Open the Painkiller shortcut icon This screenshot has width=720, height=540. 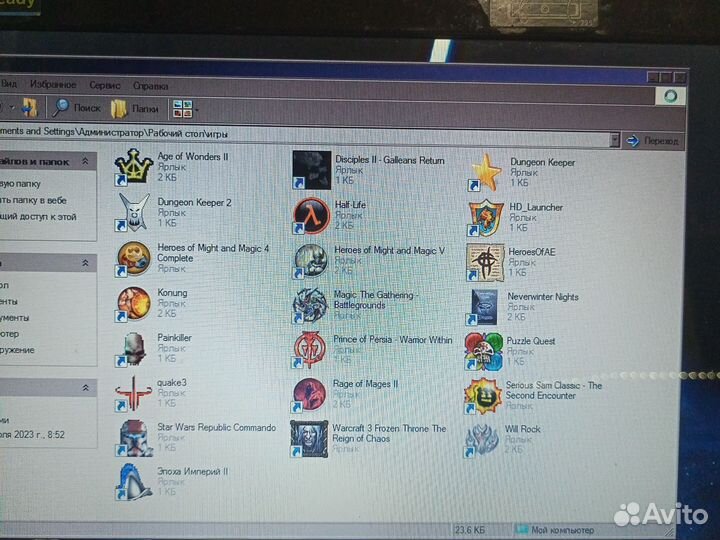coord(133,348)
